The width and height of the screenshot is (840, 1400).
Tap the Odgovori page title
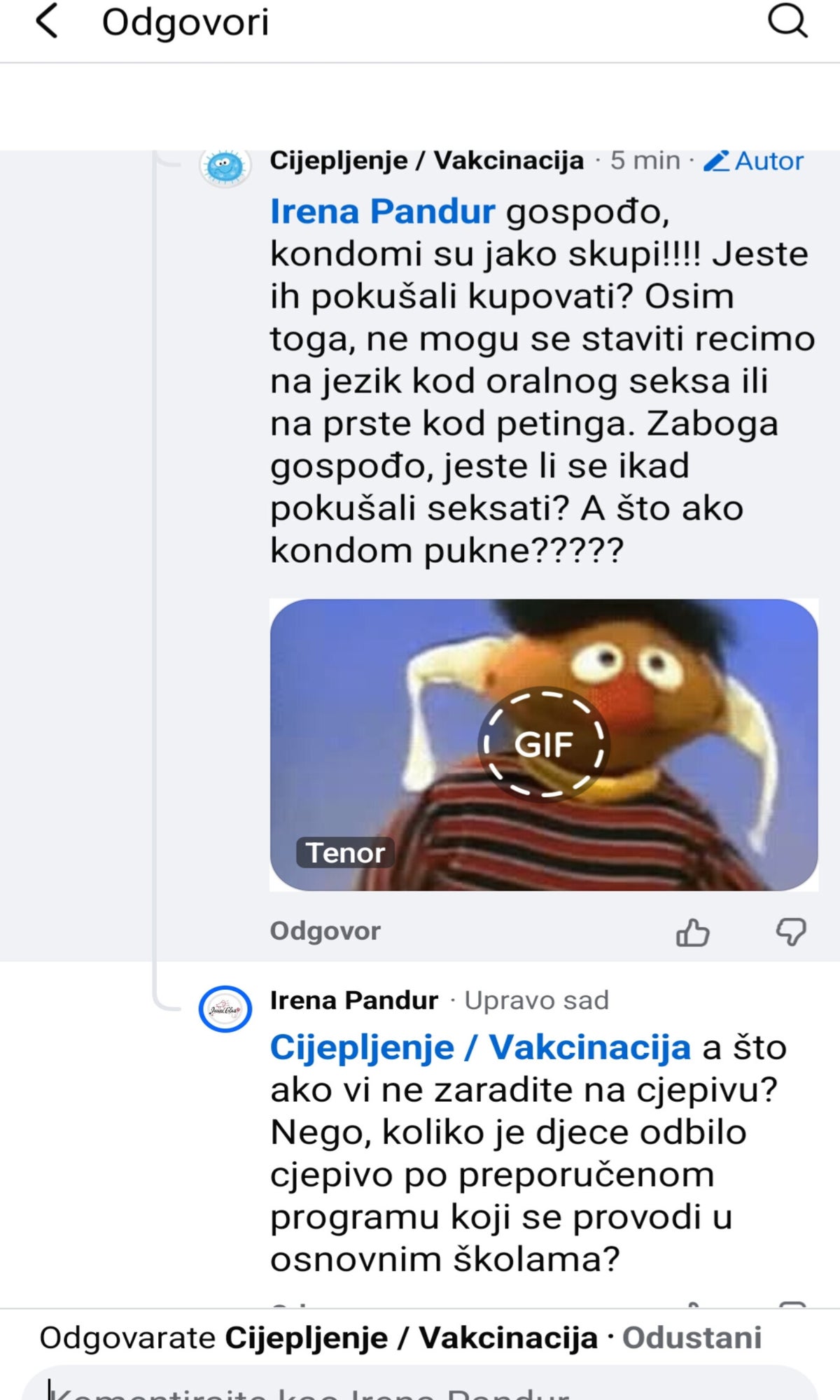[185, 22]
